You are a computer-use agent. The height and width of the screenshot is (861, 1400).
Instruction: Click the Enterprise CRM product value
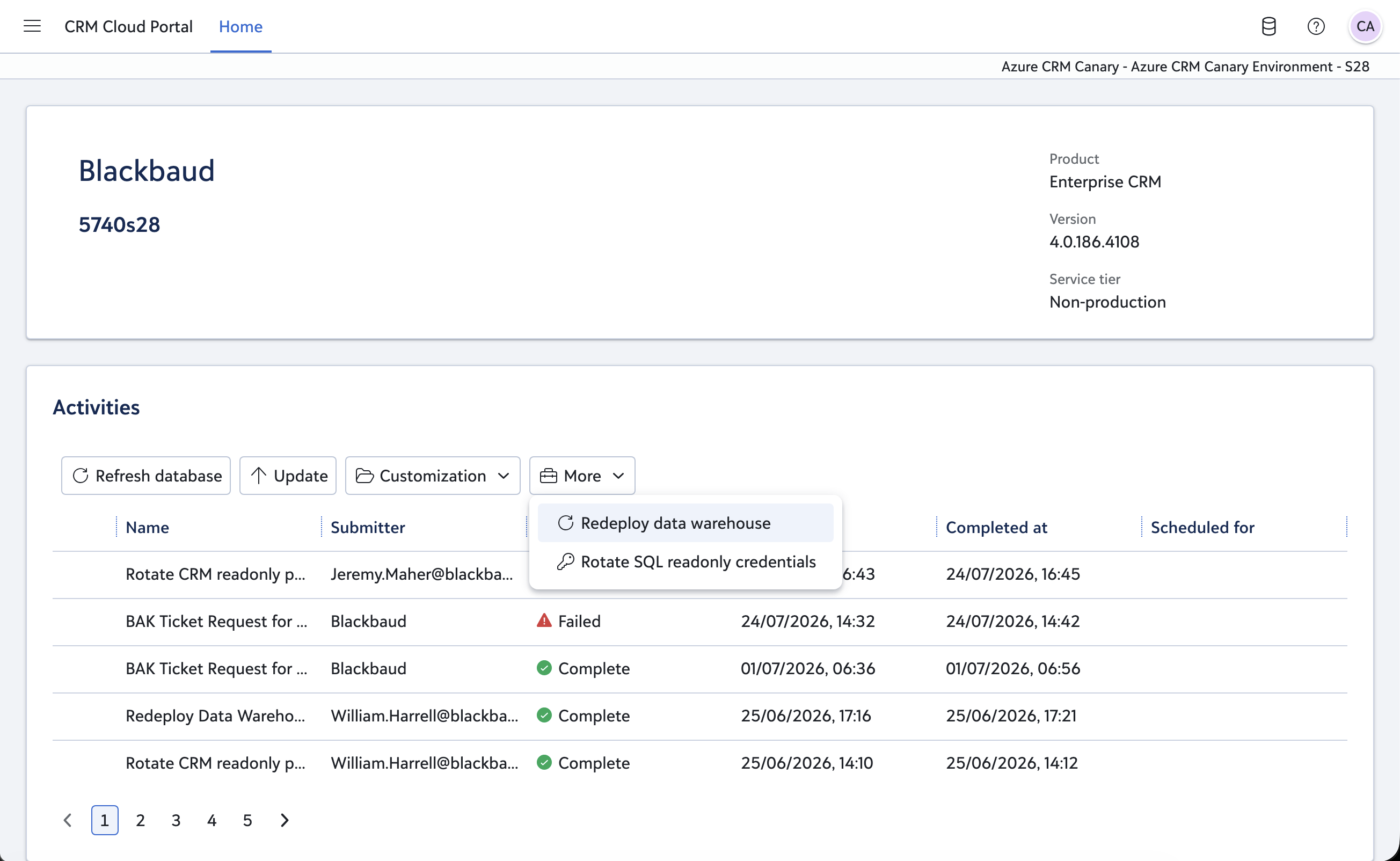(1105, 181)
